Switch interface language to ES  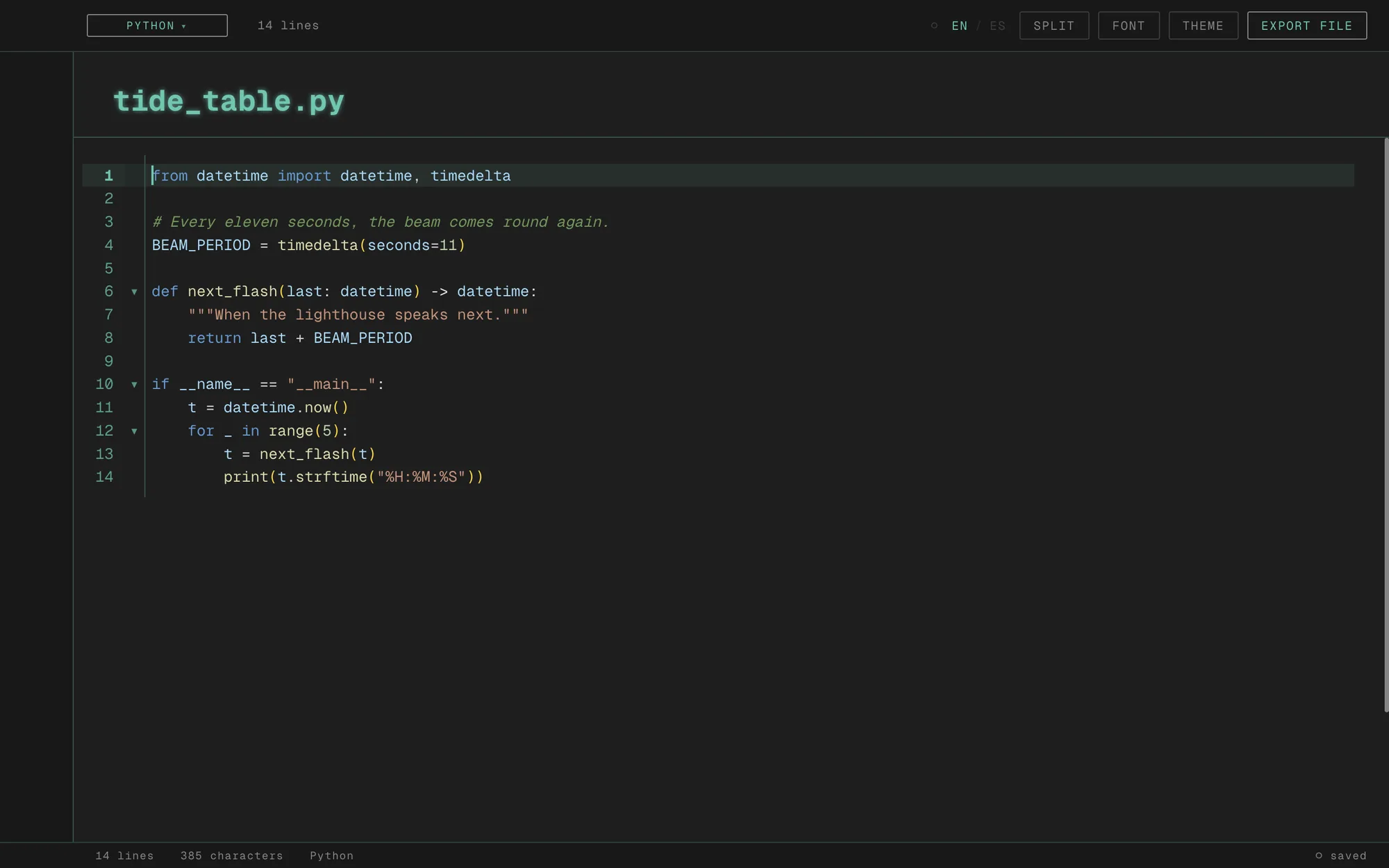click(x=997, y=26)
